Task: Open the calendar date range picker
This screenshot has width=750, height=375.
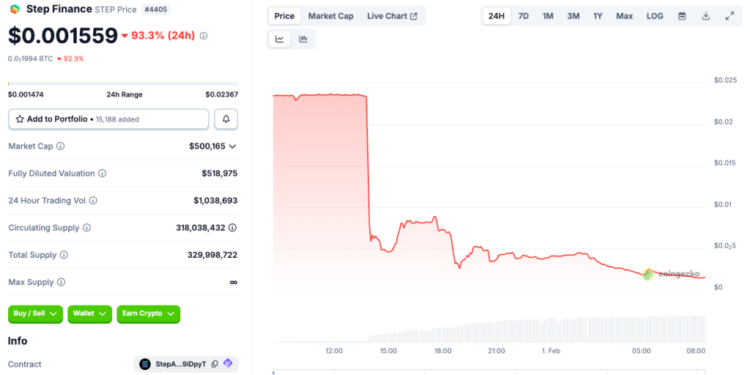Action: [x=682, y=16]
